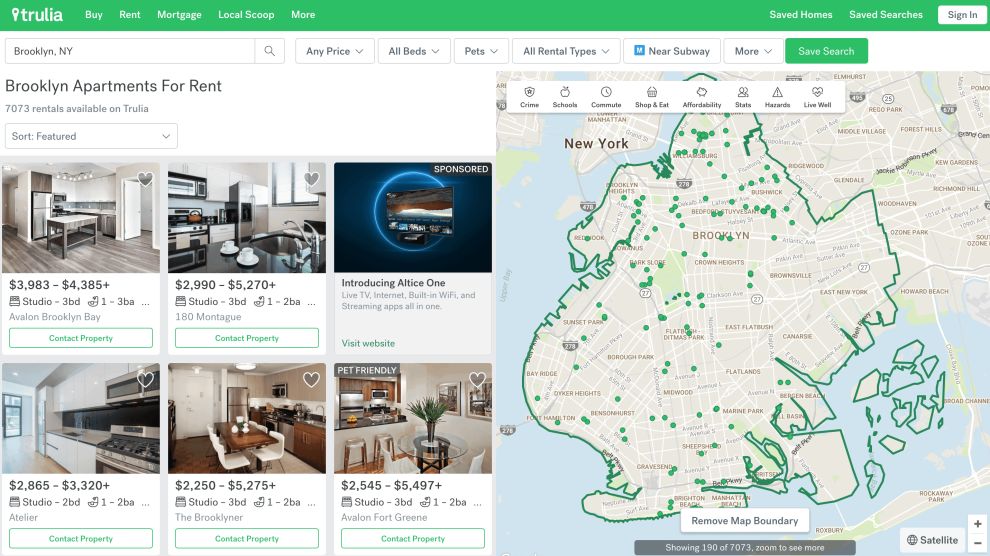
Task: Open Avalon Brooklyn Bay listing photo
Action: pyautogui.click(x=81, y=218)
